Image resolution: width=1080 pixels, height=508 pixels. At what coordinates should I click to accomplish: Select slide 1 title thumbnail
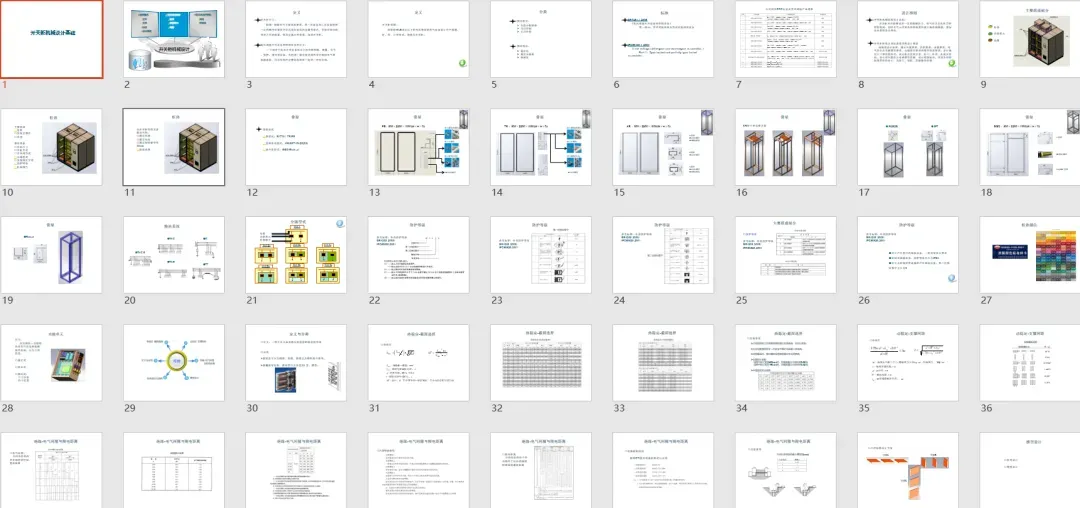(x=52, y=39)
